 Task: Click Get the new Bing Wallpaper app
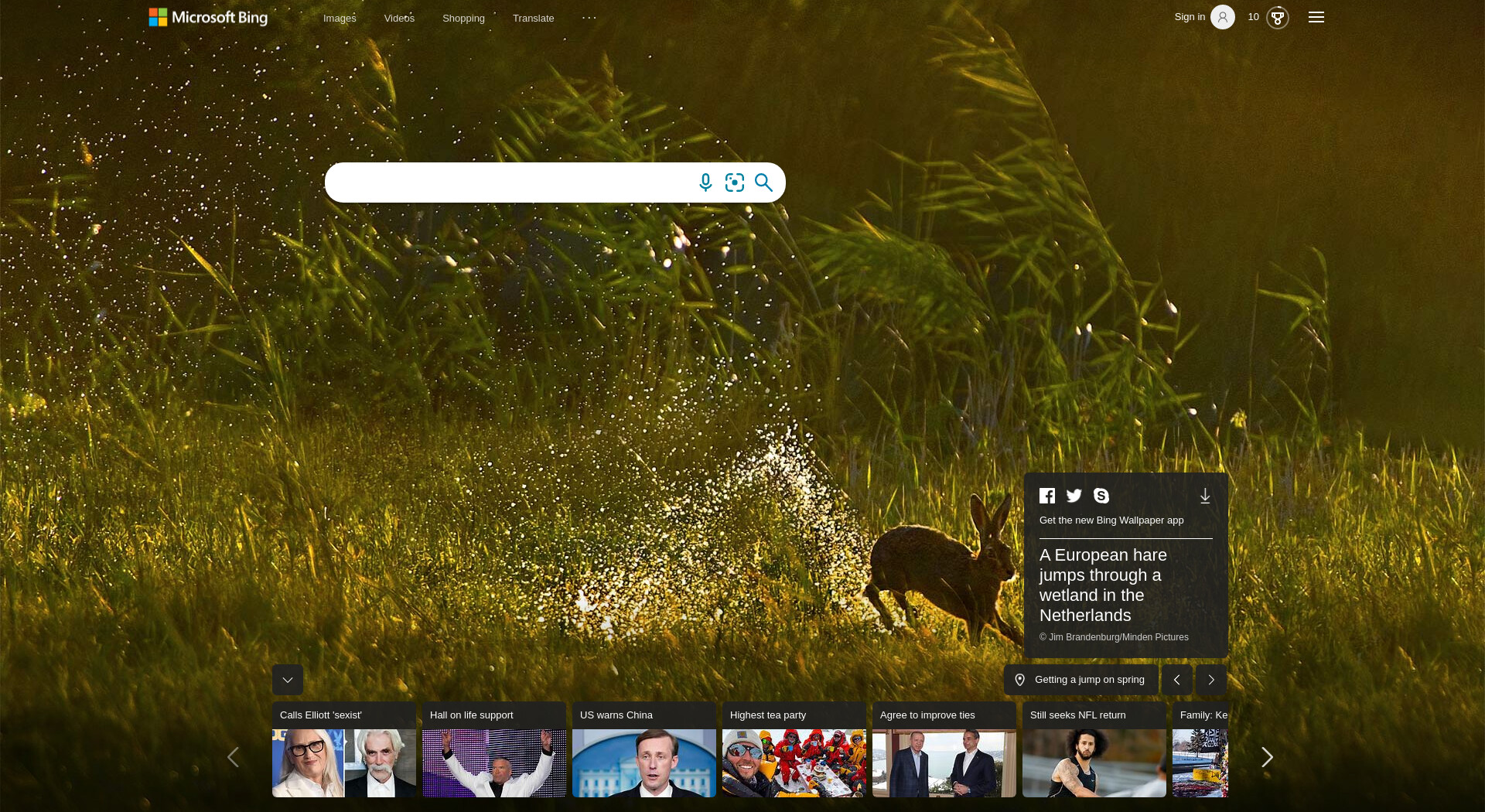pos(1111,520)
